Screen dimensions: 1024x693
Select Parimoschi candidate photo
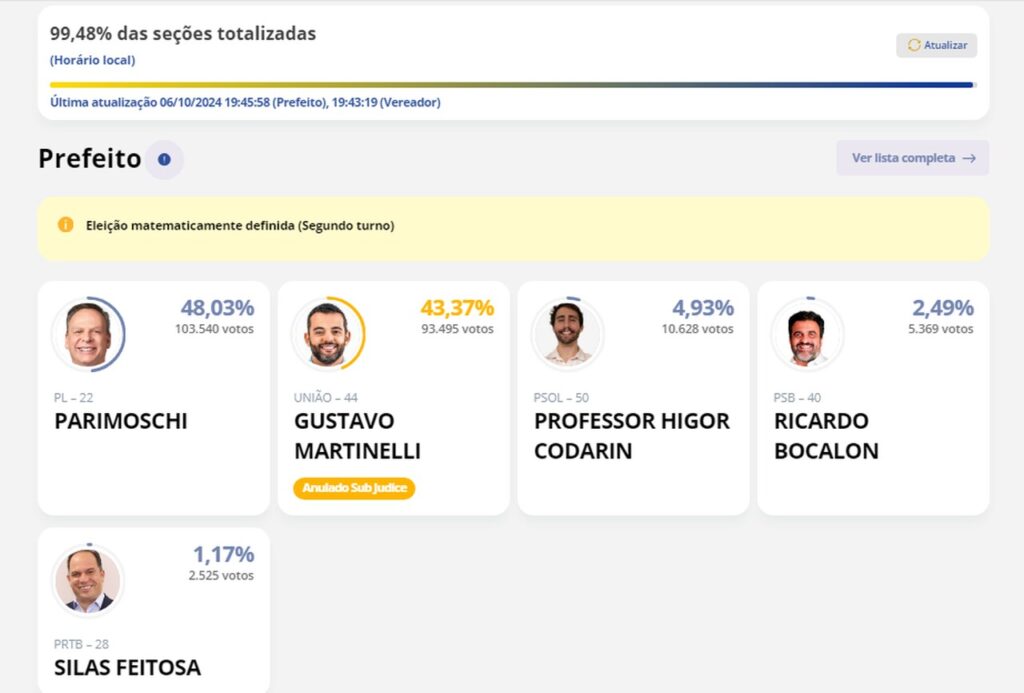[x=88, y=334]
